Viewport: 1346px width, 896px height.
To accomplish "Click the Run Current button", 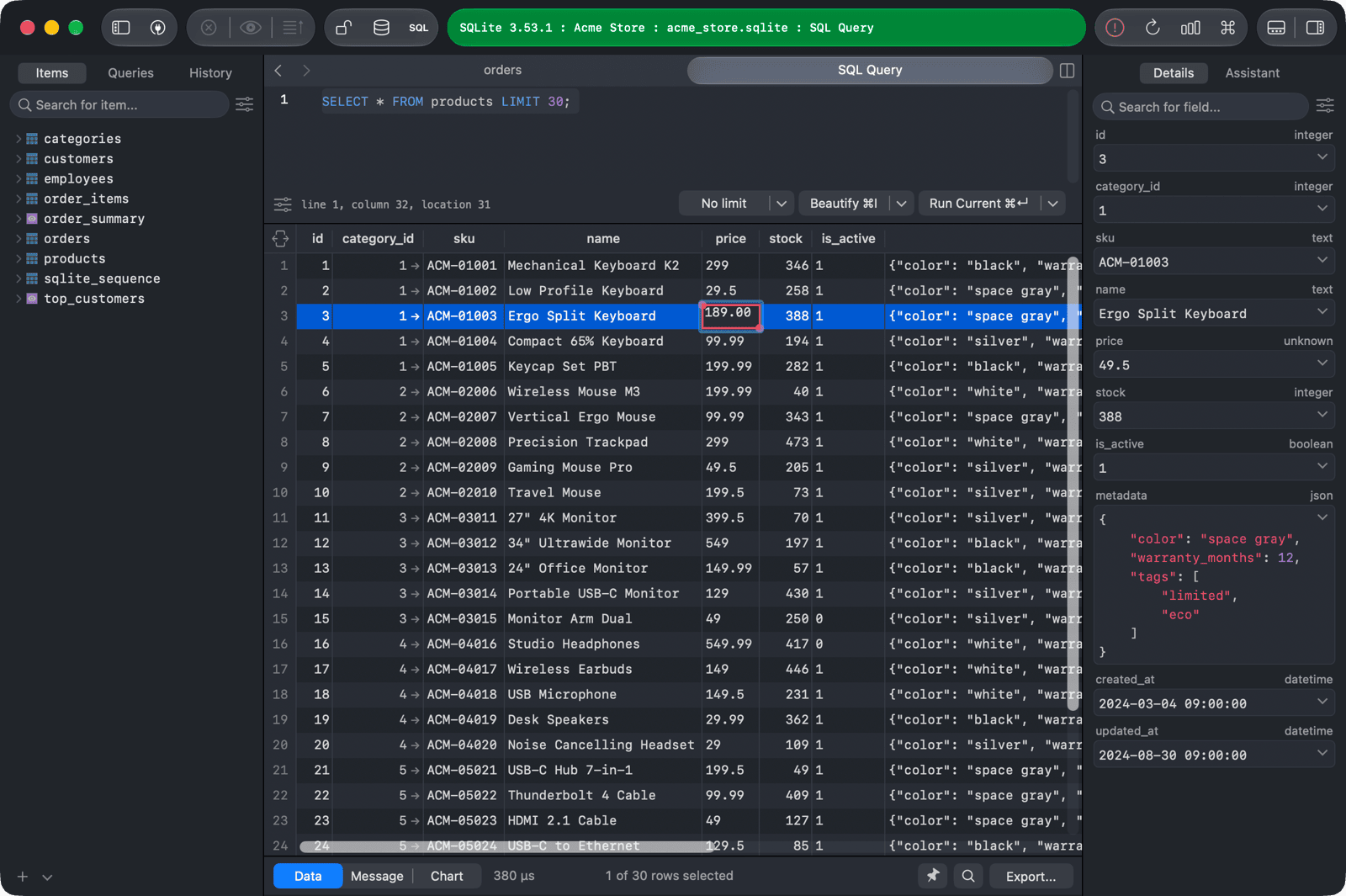I will 978,204.
